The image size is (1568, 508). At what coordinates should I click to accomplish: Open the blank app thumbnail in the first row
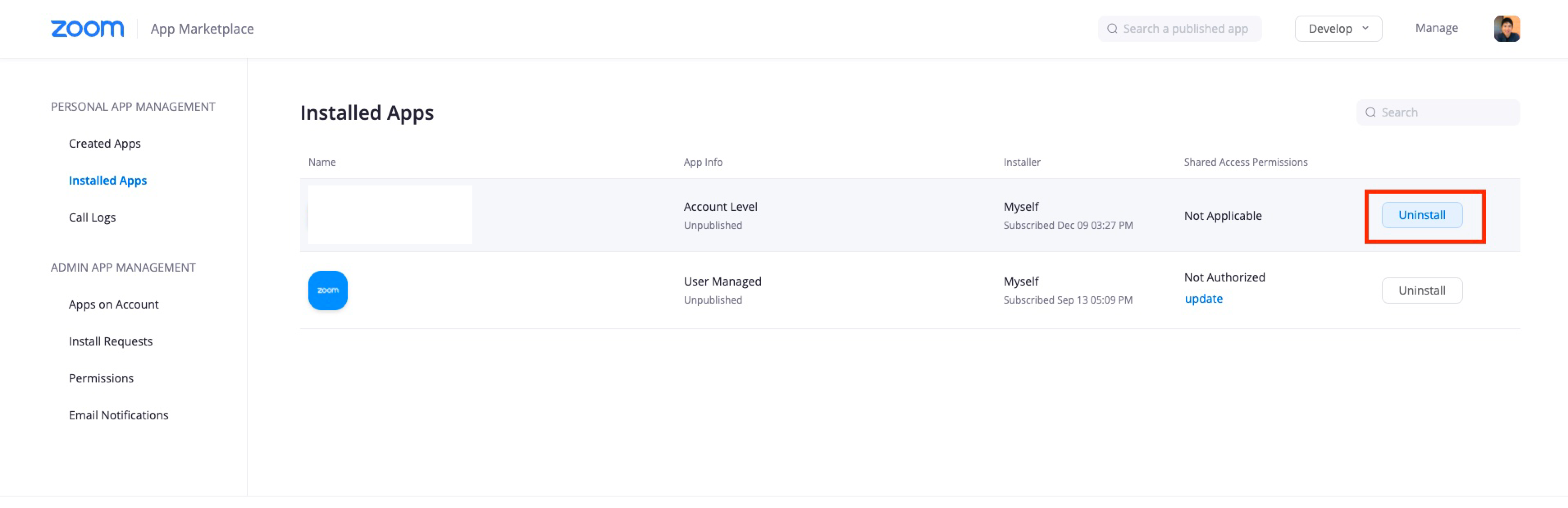click(x=390, y=215)
